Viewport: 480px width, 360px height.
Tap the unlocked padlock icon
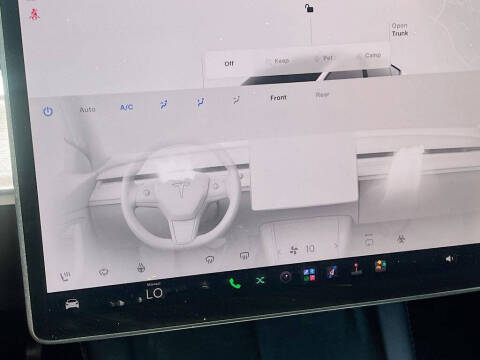[x=309, y=8]
